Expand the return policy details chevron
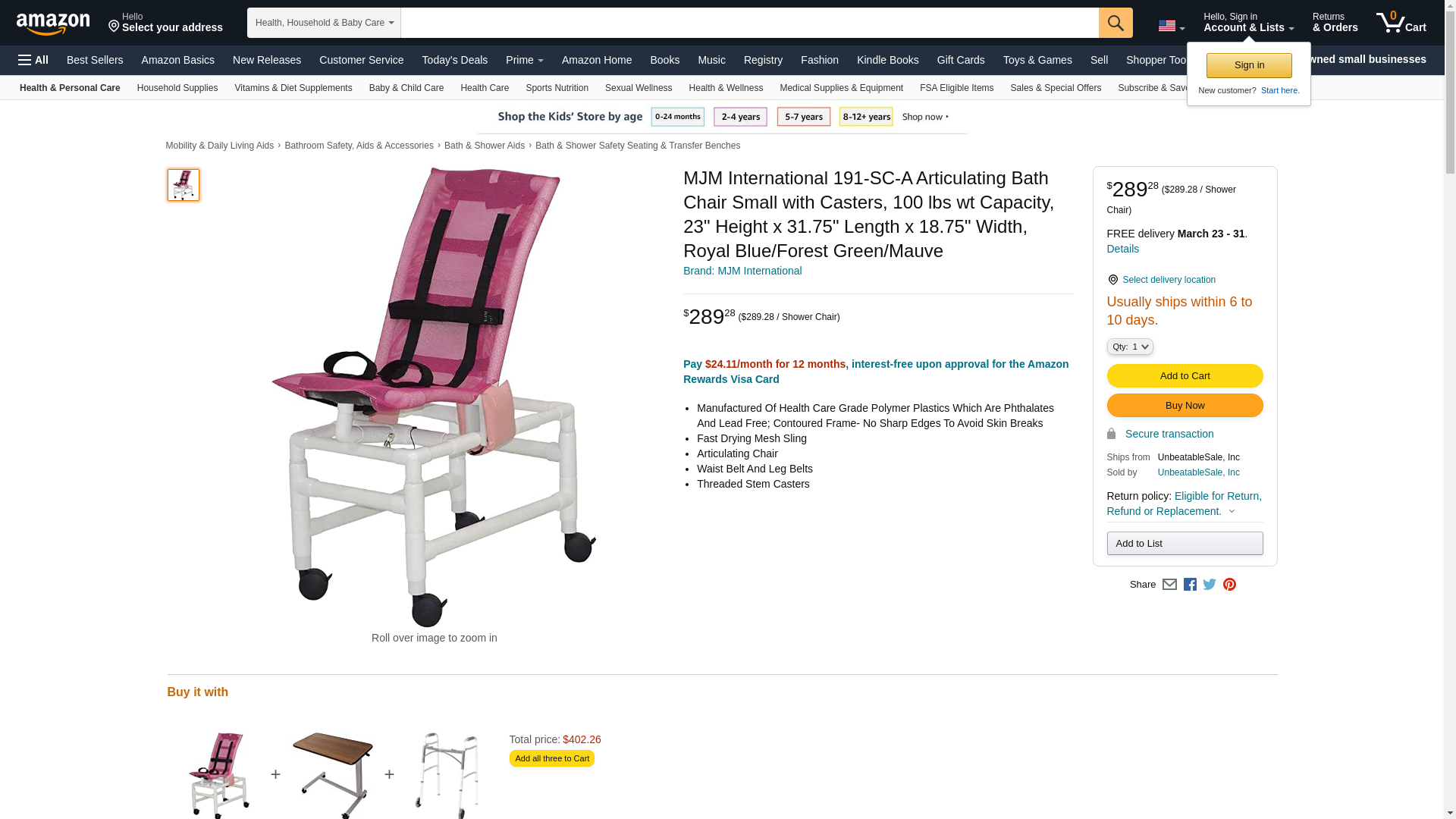Viewport: 1456px width, 819px height. 1232,512
